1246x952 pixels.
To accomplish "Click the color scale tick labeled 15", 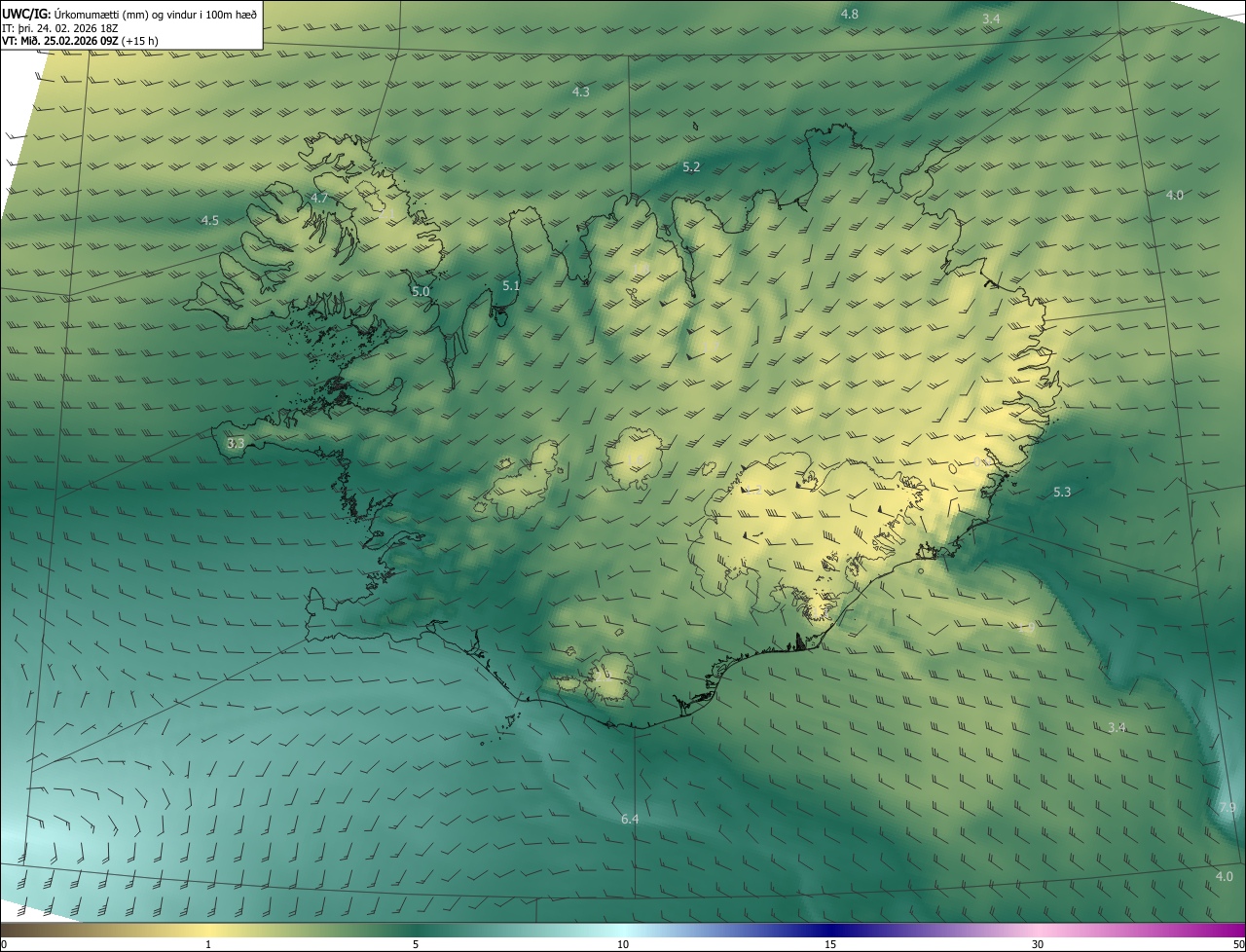I will pyautogui.click(x=830, y=944).
